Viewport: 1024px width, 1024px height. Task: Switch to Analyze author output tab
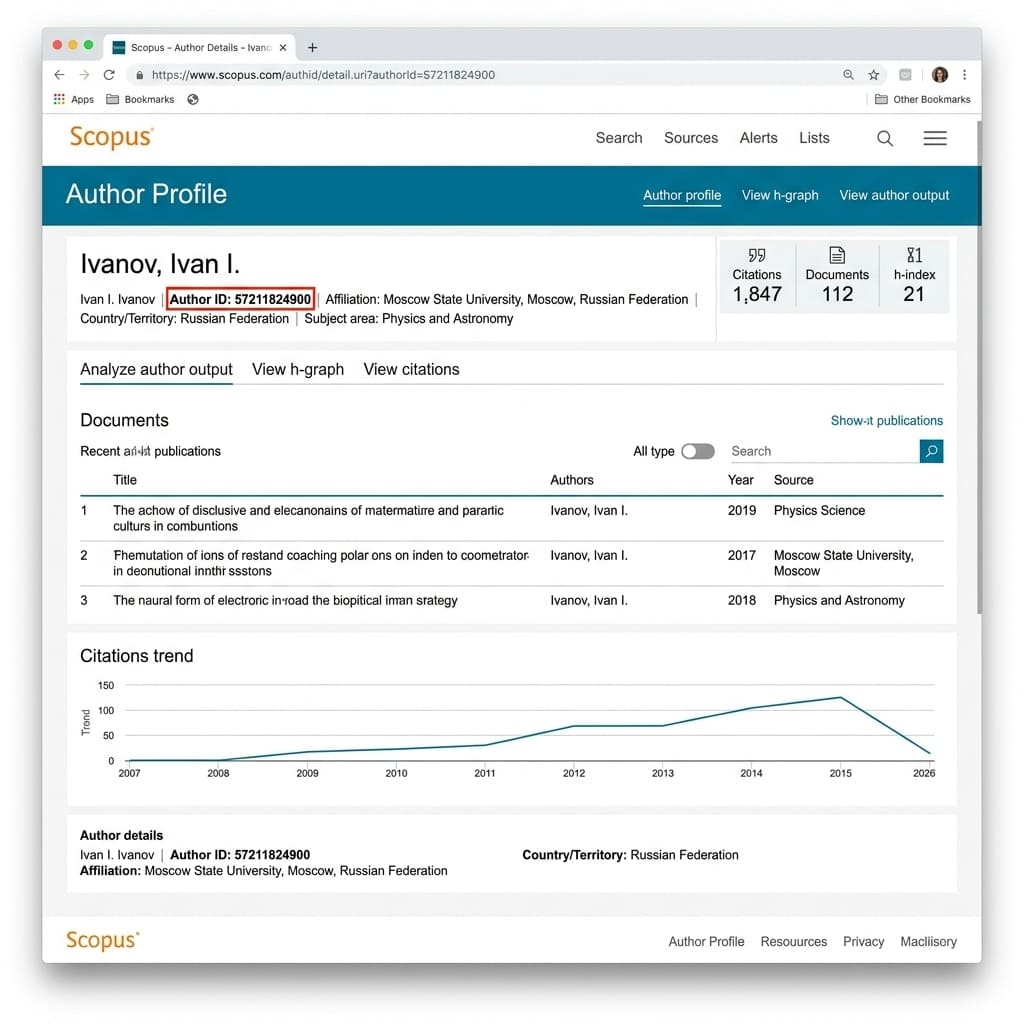156,370
